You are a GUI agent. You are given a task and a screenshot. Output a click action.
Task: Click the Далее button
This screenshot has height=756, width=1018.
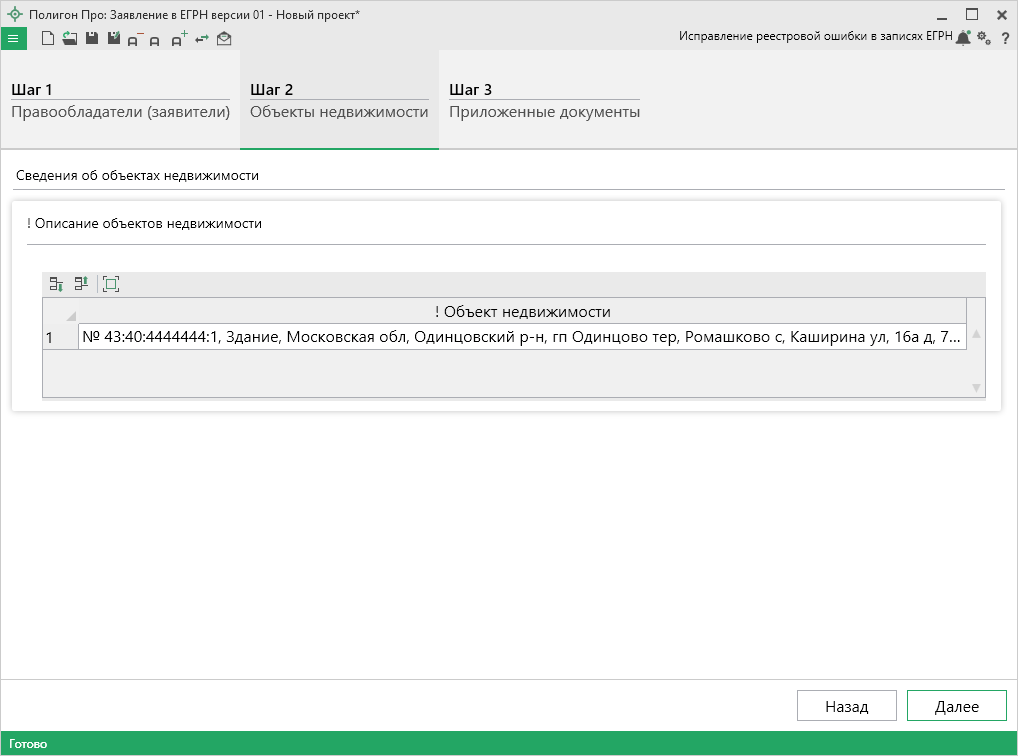956,706
